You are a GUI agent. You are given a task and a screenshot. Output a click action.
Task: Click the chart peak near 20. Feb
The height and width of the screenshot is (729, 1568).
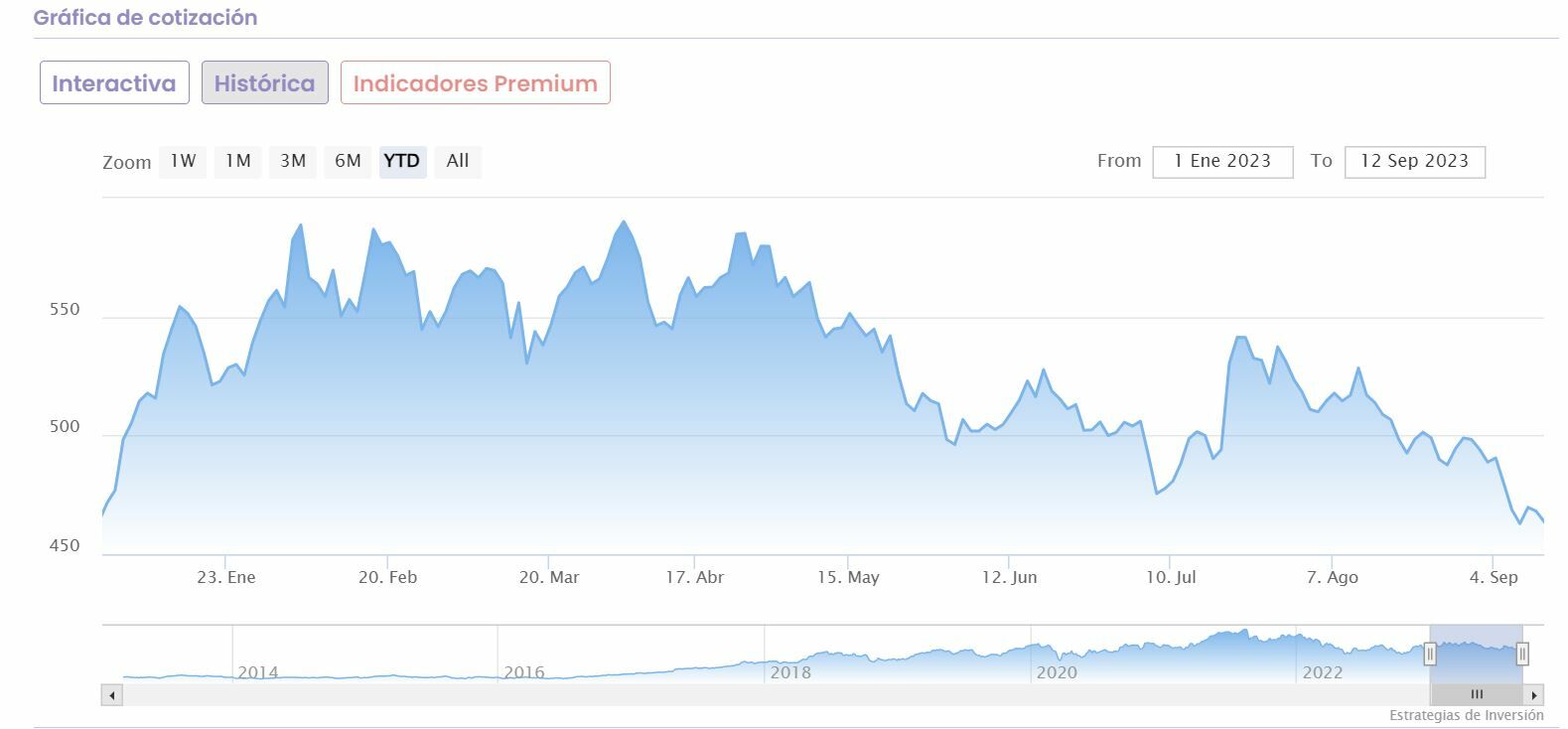click(x=374, y=229)
